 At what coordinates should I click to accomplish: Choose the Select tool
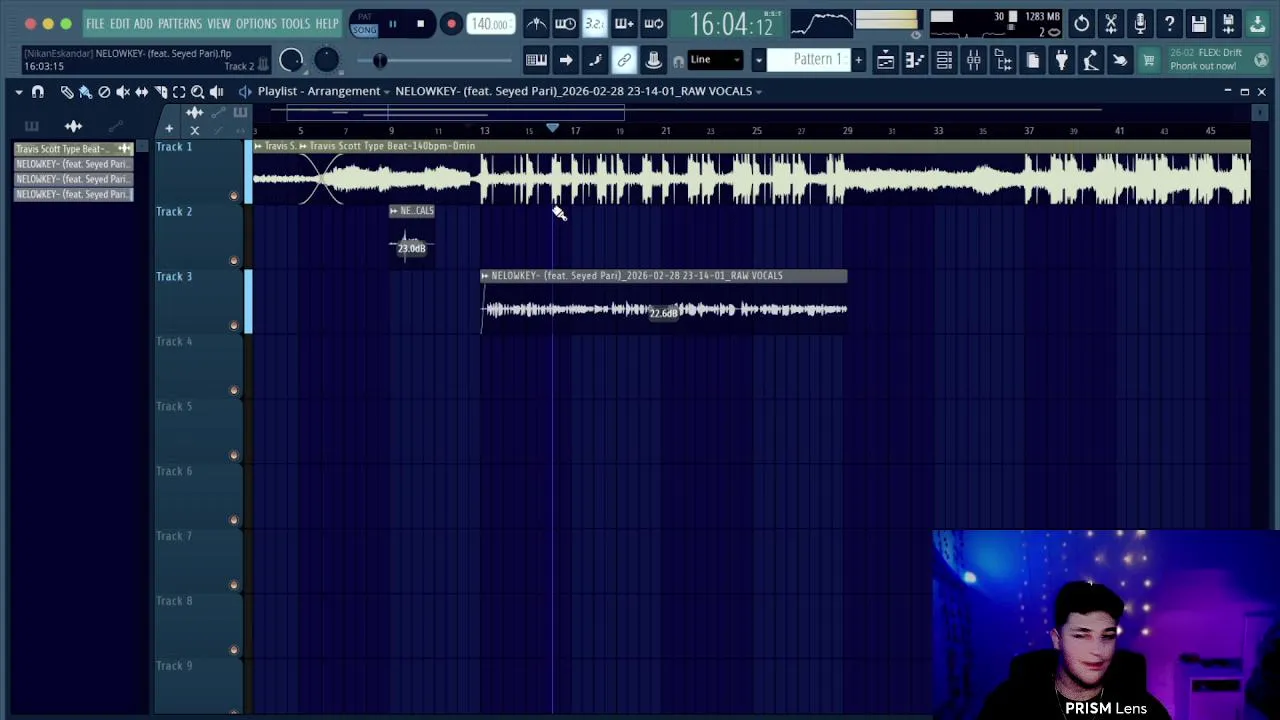coord(179,92)
